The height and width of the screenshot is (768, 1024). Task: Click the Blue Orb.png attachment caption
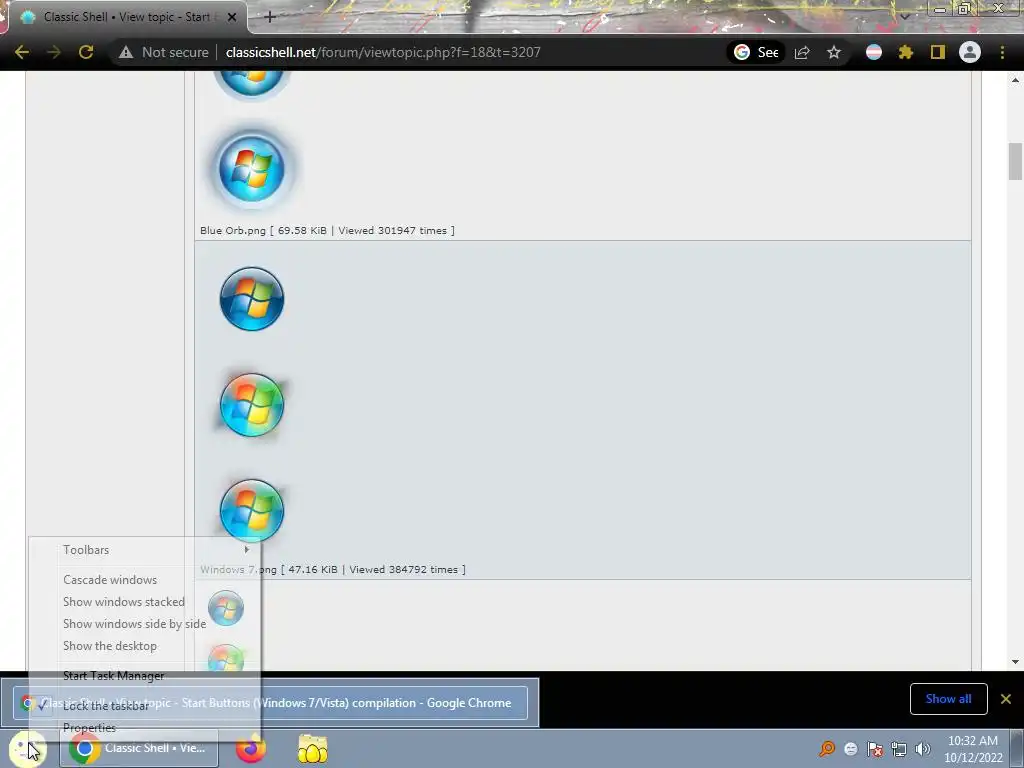tap(327, 231)
